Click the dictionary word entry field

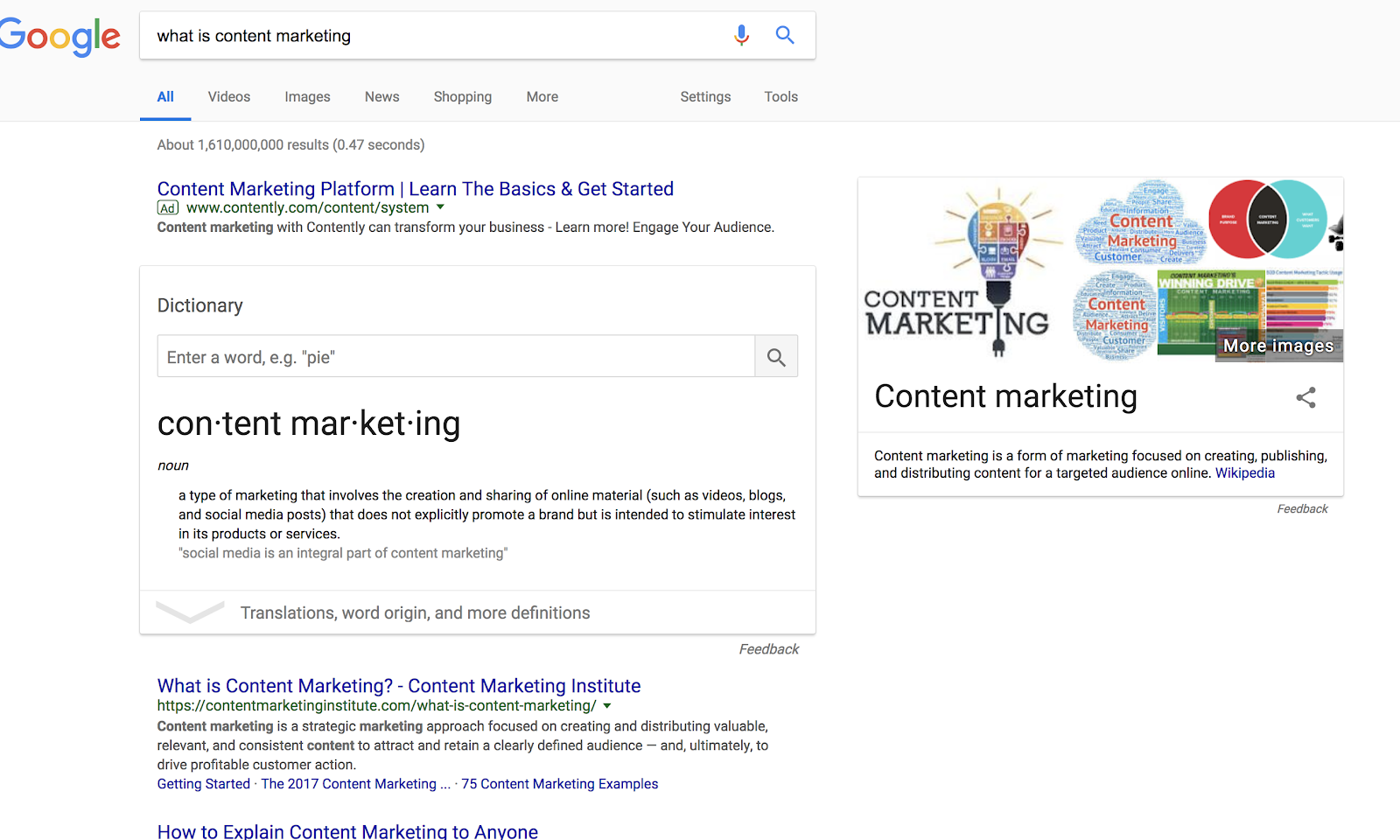pyautogui.click(x=456, y=357)
